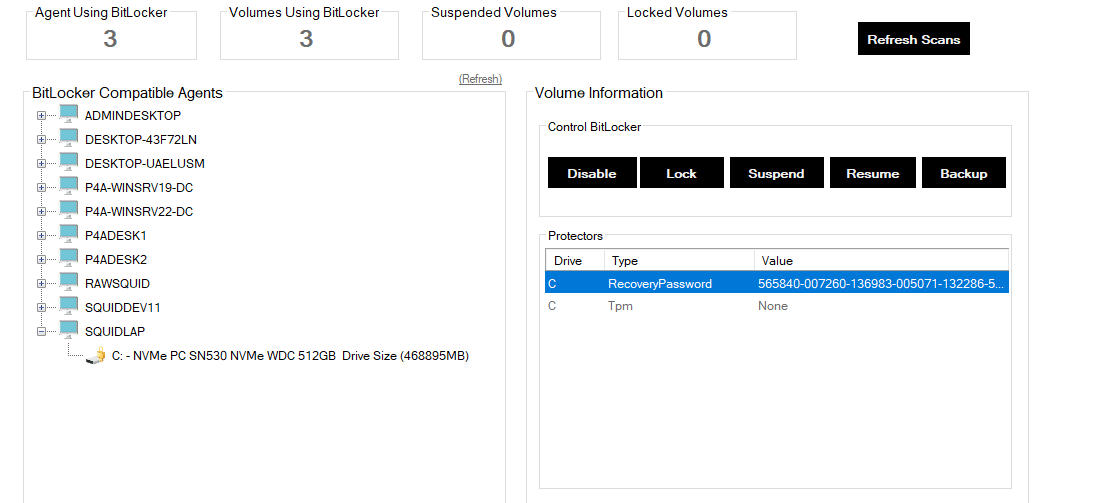Click the P4A-WINSRV19-DC computer icon
This screenshot has width=1111, height=503.
(x=69, y=186)
